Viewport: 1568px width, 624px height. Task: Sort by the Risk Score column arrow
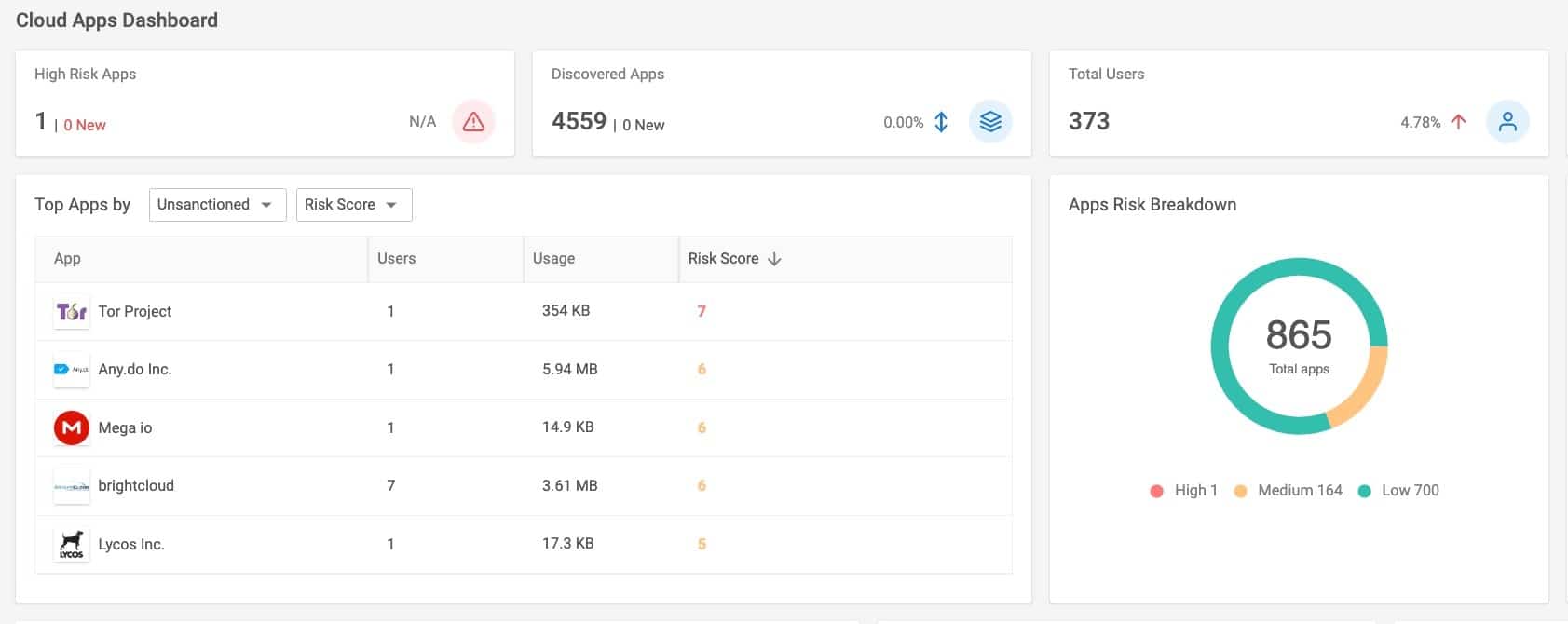click(774, 259)
